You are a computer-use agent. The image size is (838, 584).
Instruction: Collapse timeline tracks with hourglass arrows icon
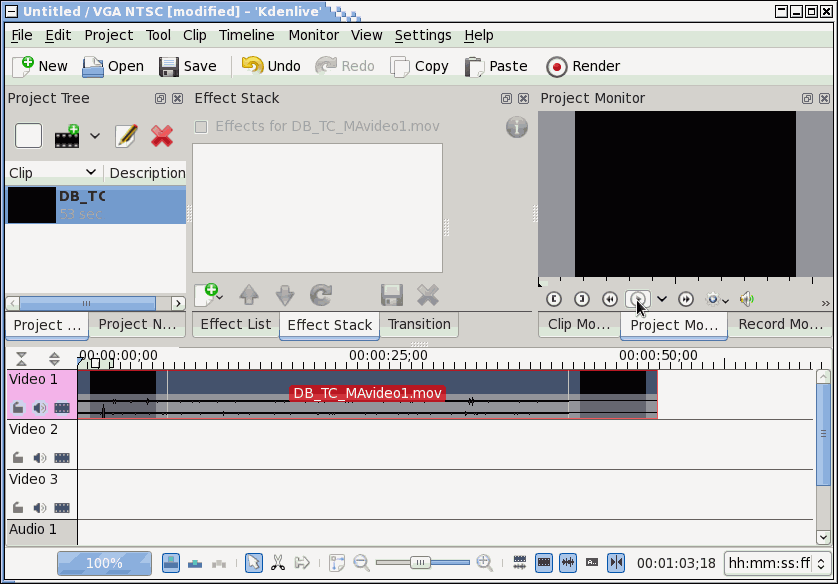tap(21, 359)
